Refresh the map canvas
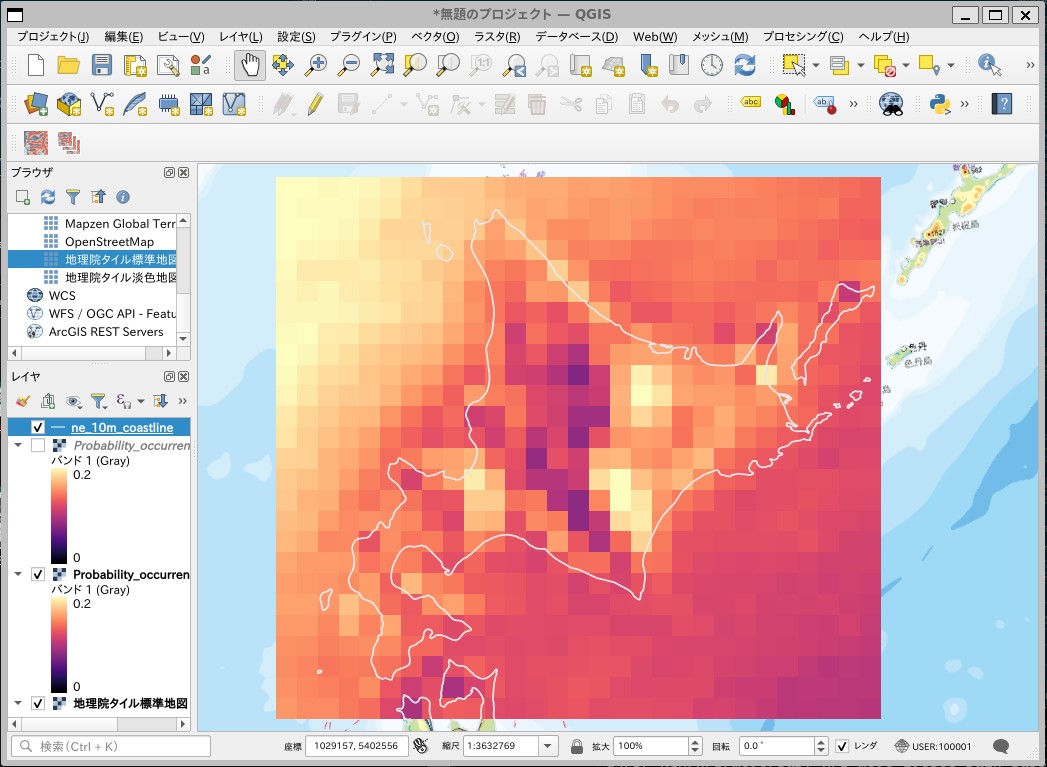The width and height of the screenshot is (1047, 767). point(745,66)
